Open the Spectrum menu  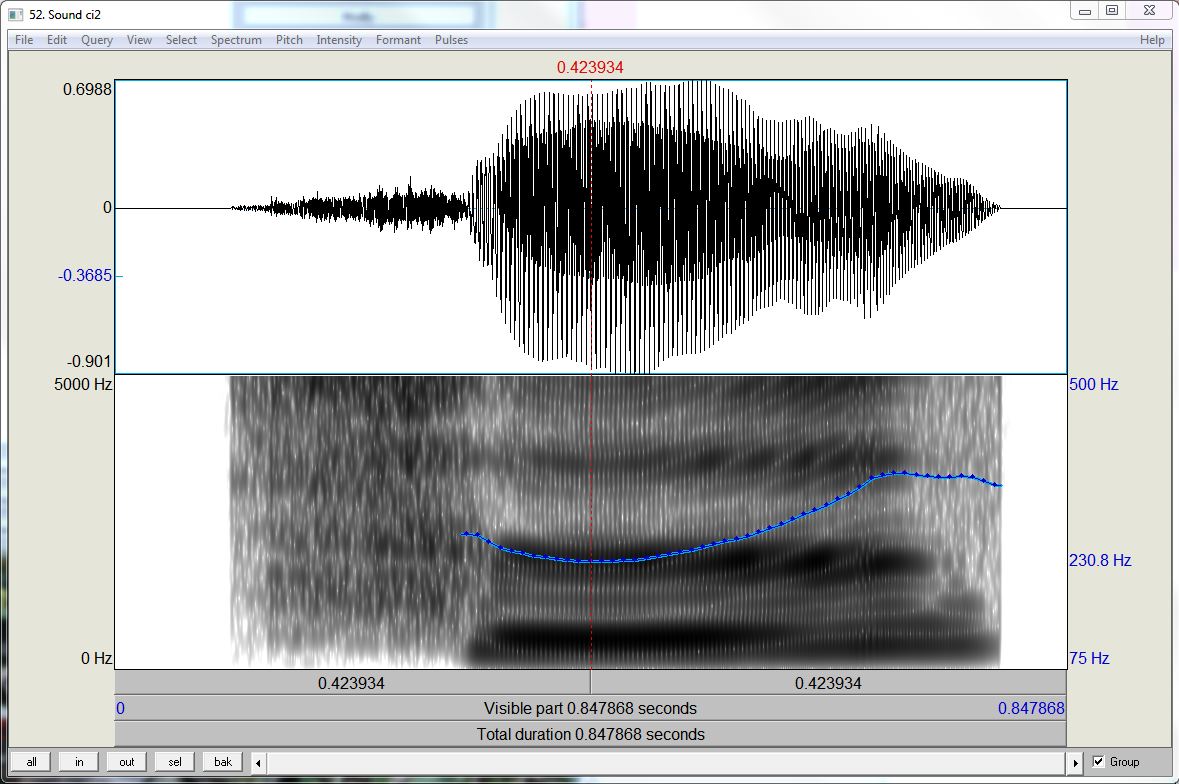click(x=236, y=40)
